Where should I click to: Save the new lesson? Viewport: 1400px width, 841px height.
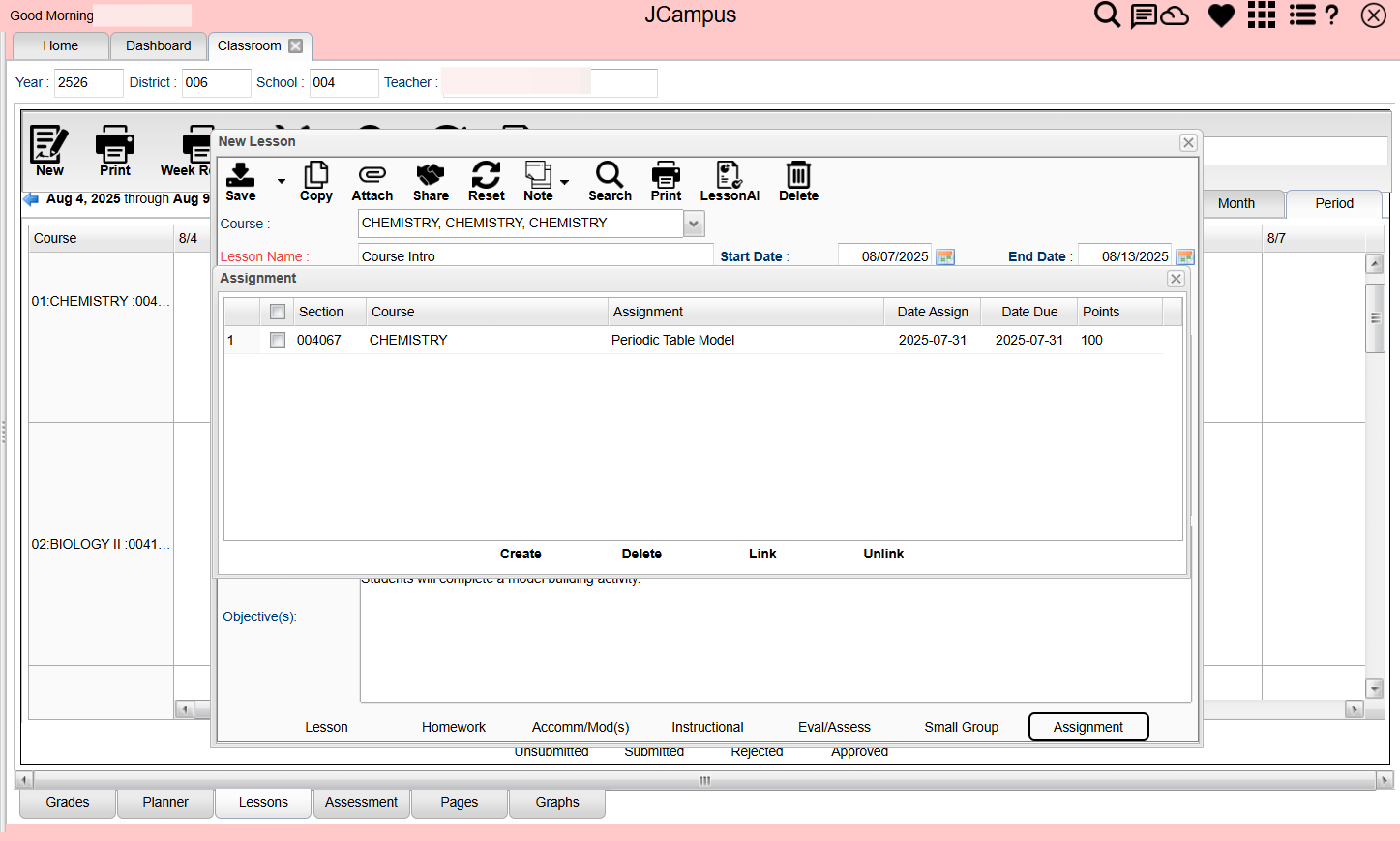click(240, 181)
